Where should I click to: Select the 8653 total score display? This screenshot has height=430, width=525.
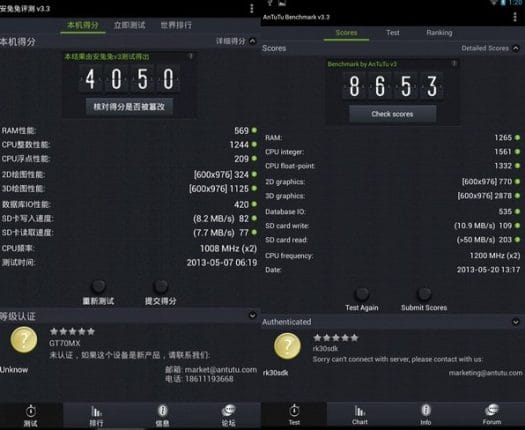392,86
